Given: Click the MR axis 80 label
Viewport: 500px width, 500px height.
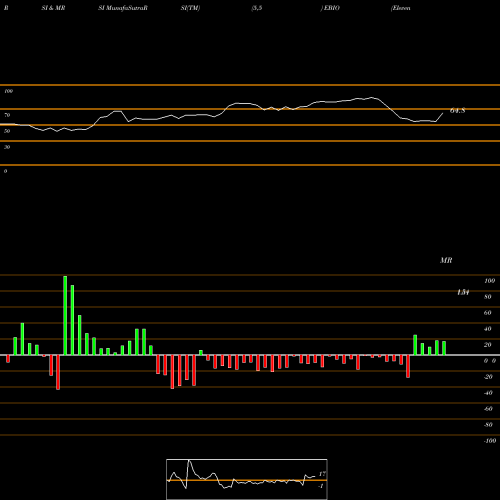Looking at the screenshot, I should (x=488, y=297).
